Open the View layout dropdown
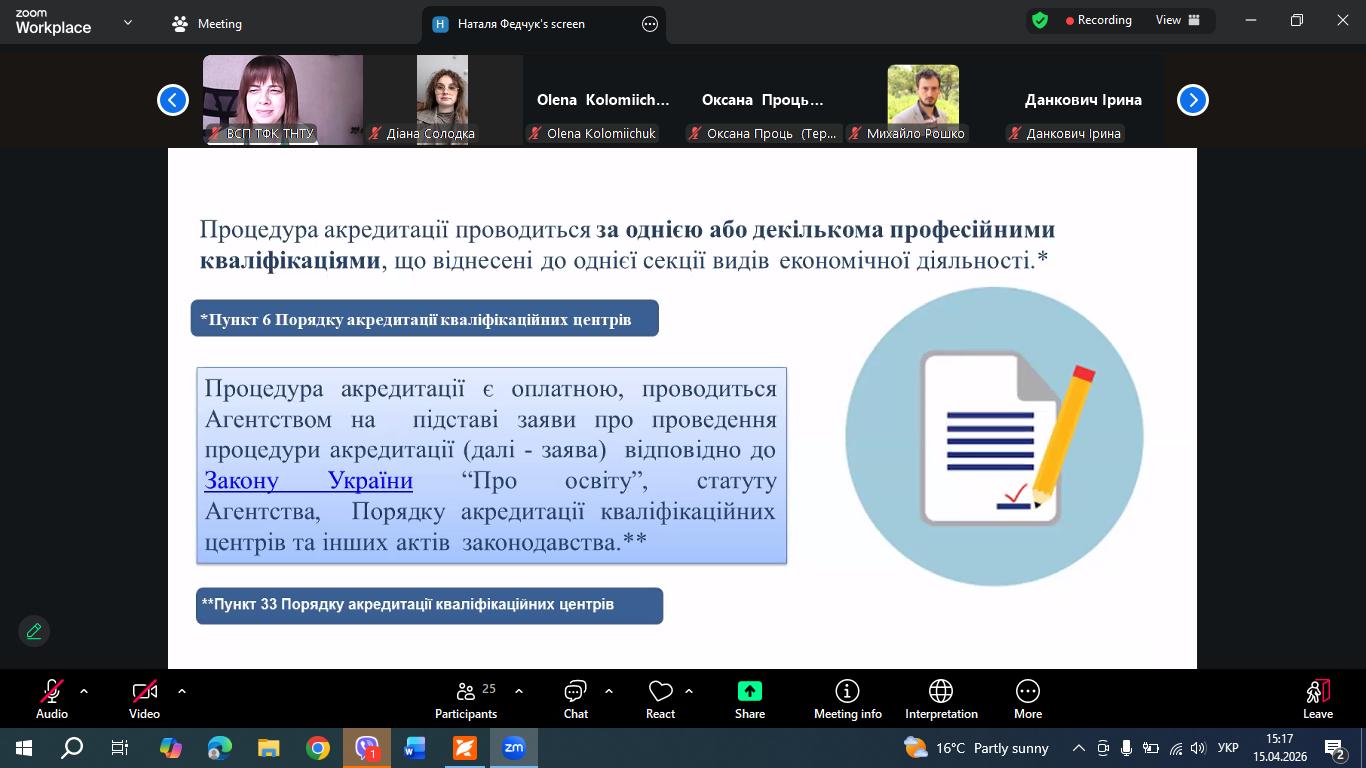The image size is (1366, 768). coord(1179,20)
